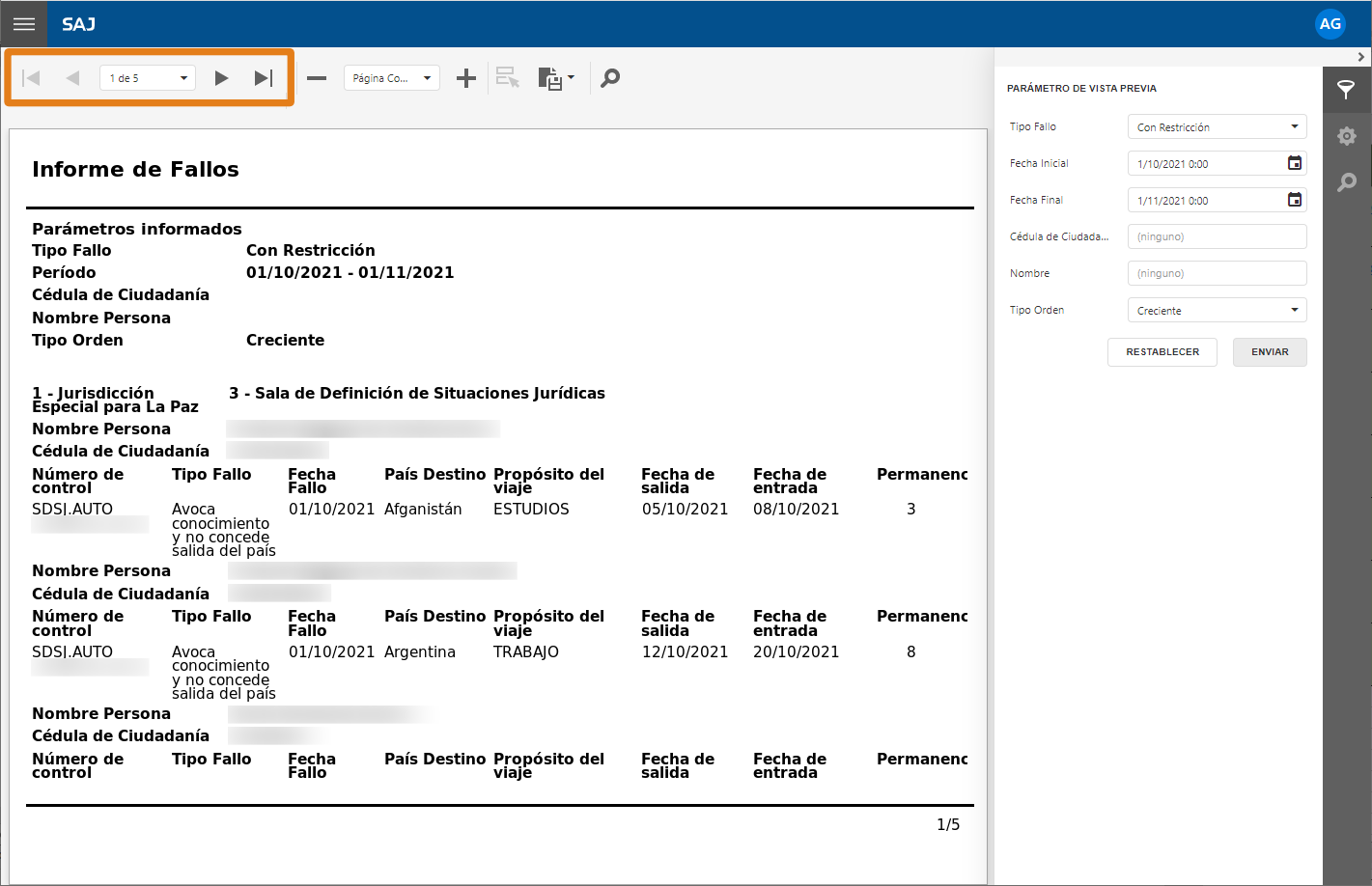1372x886 pixels.
Task: Click the export document icon
Action: (x=549, y=78)
